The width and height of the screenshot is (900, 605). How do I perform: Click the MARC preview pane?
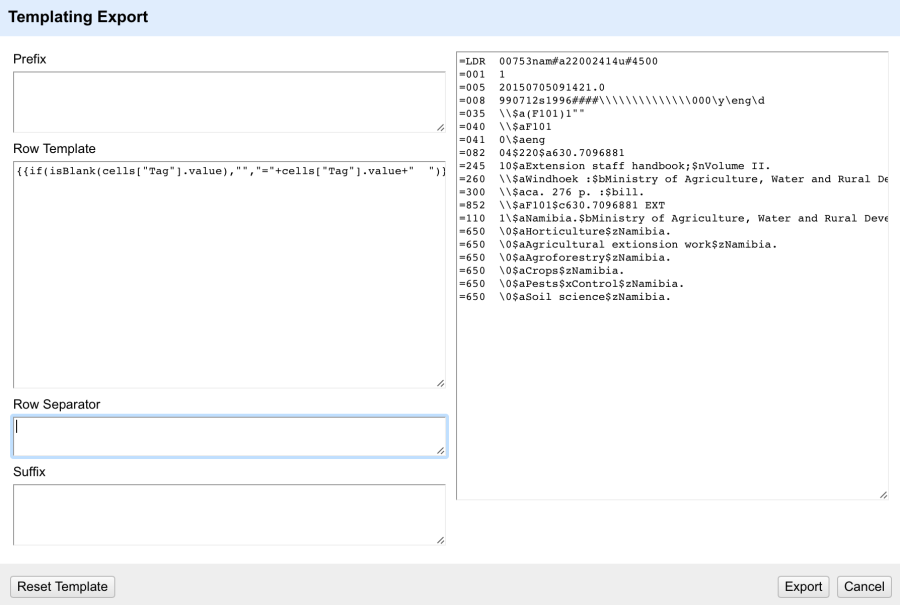click(x=668, y=400)
